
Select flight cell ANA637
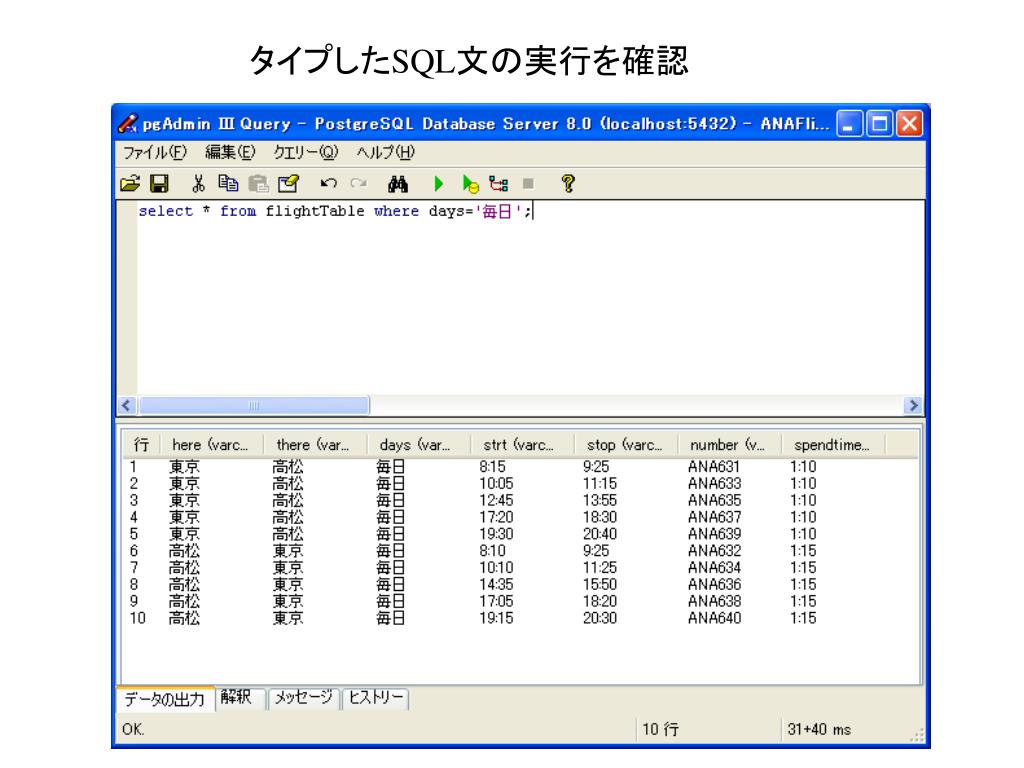pos(714,518)
